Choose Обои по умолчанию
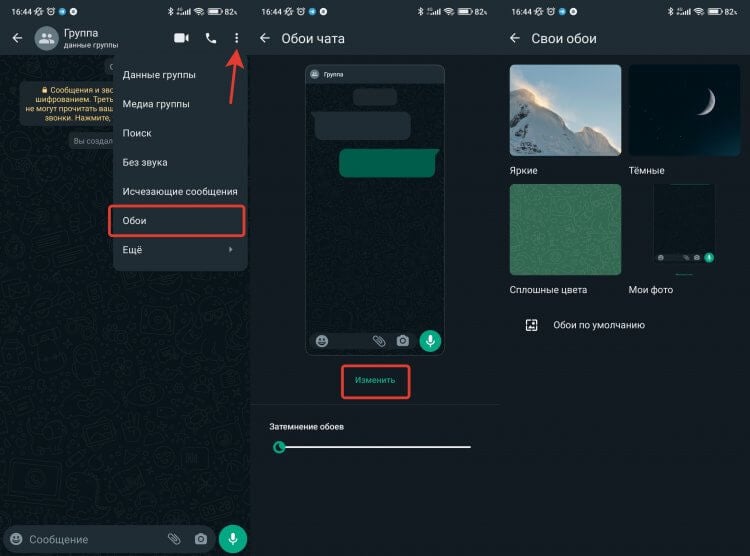The height and width of the screenshot is (556, 750). click(598, 325)
